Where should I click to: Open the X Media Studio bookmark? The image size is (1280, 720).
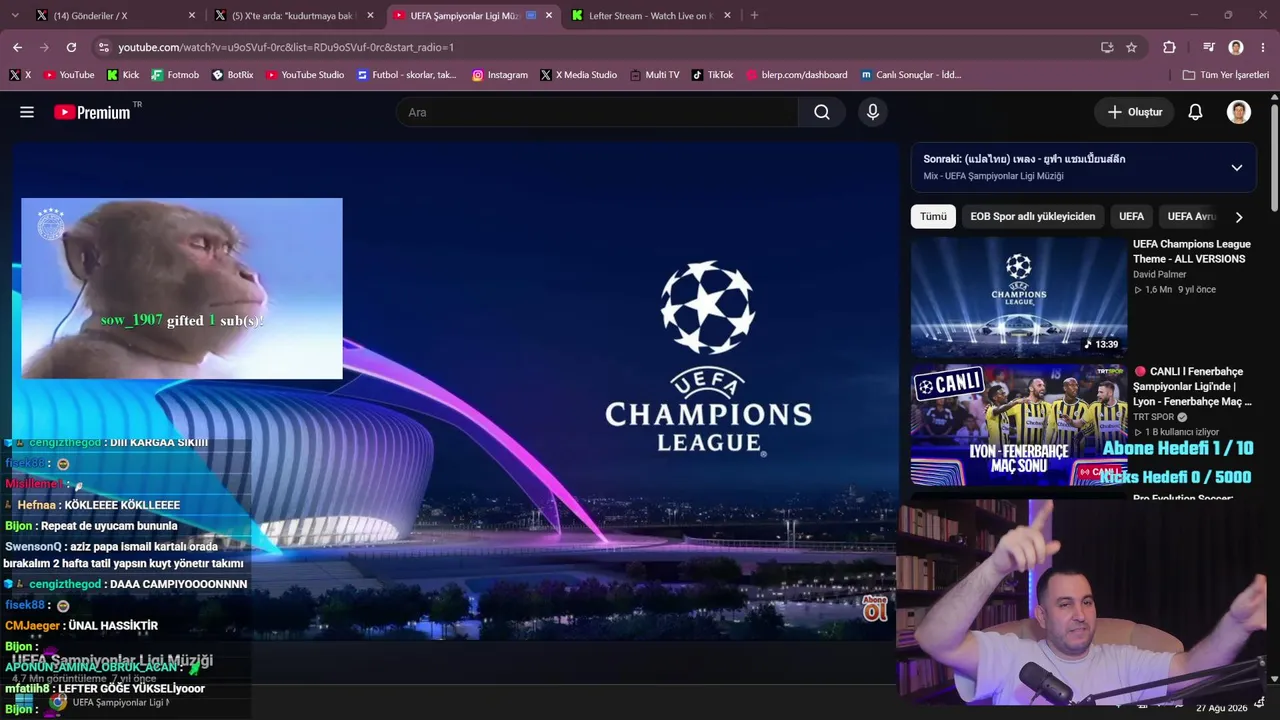579,75
